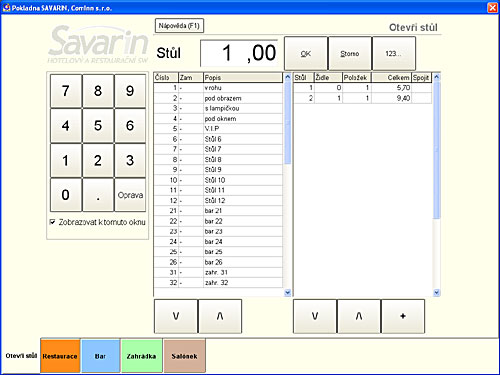500x375 pixels.
Task: Move up in the table list with Λ
Action: (x=220, y=316)
